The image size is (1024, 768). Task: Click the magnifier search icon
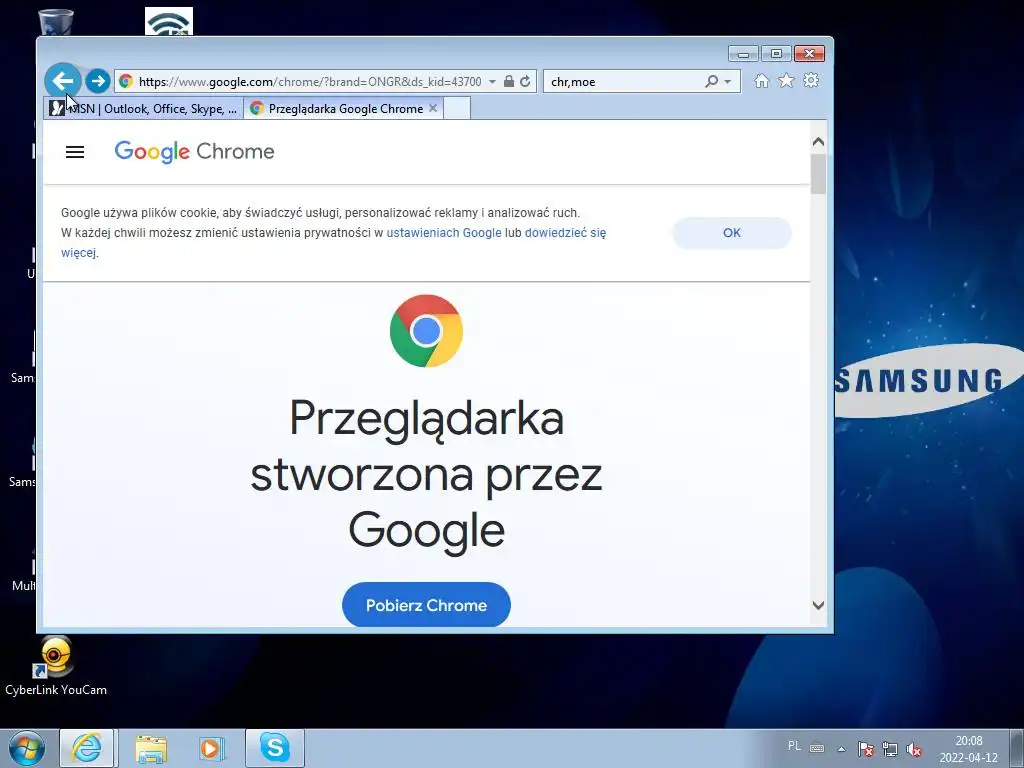tap(711, 82)
